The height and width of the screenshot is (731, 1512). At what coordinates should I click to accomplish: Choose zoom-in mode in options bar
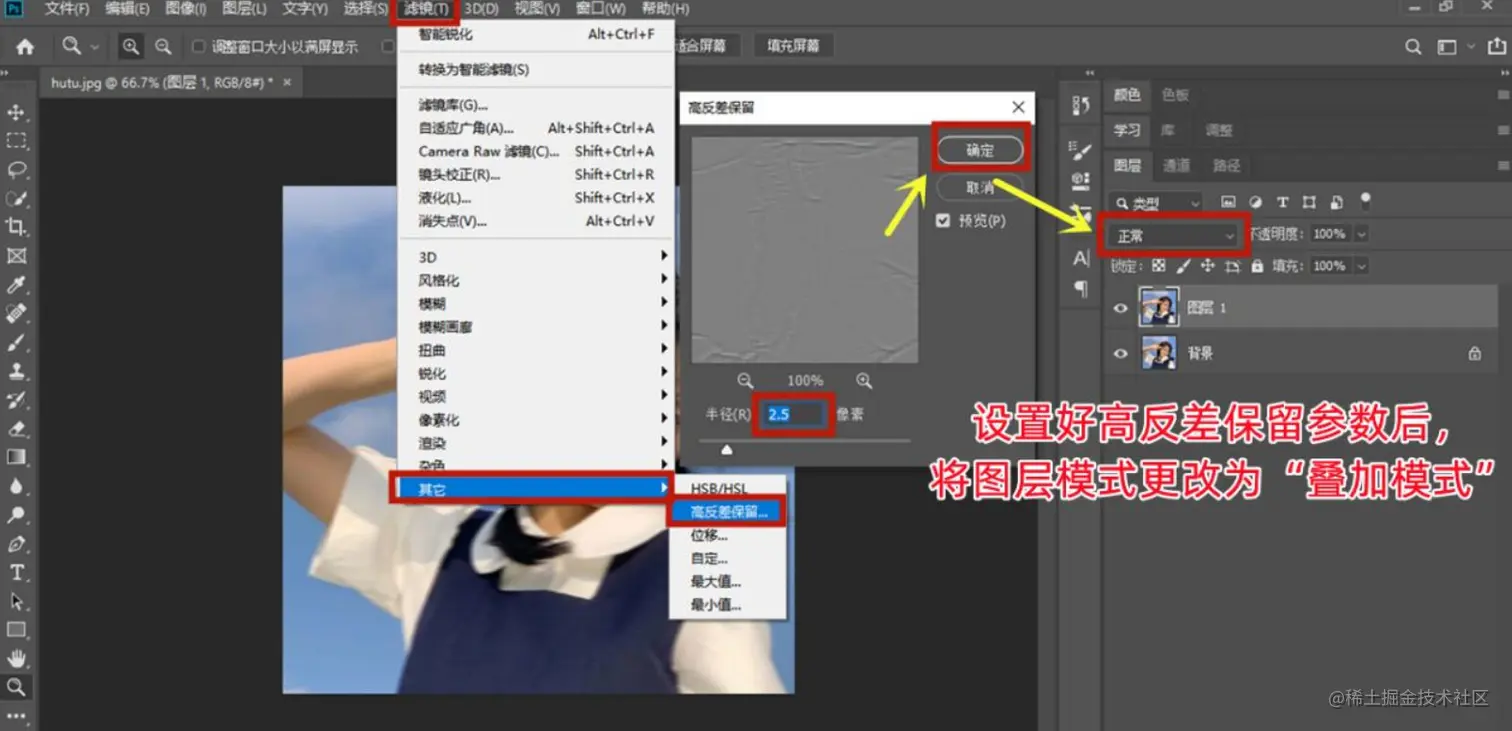pyautogui.click(x=131, y=46)
